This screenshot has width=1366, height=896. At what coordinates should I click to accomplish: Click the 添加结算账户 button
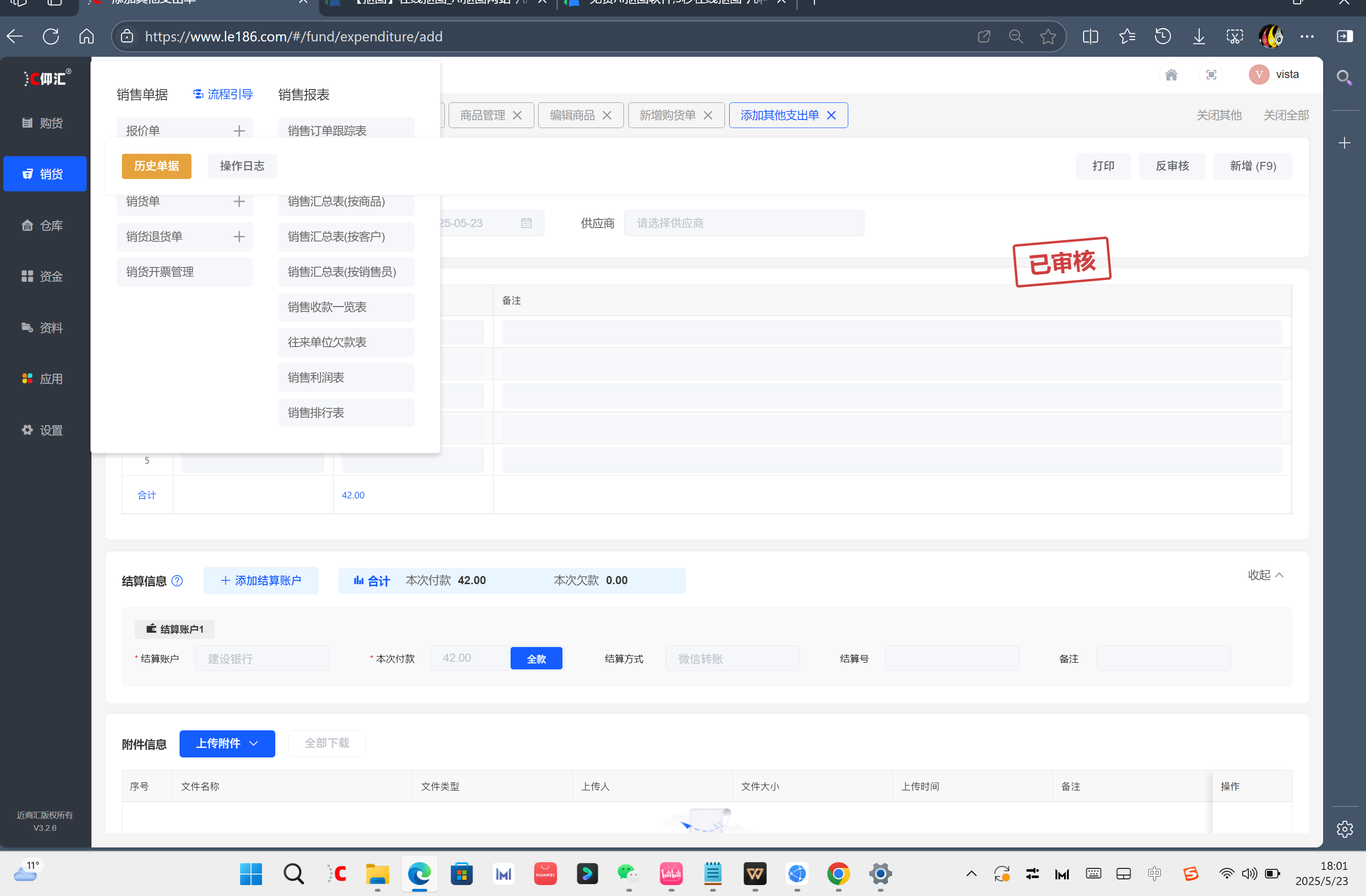tap(261, 580)
